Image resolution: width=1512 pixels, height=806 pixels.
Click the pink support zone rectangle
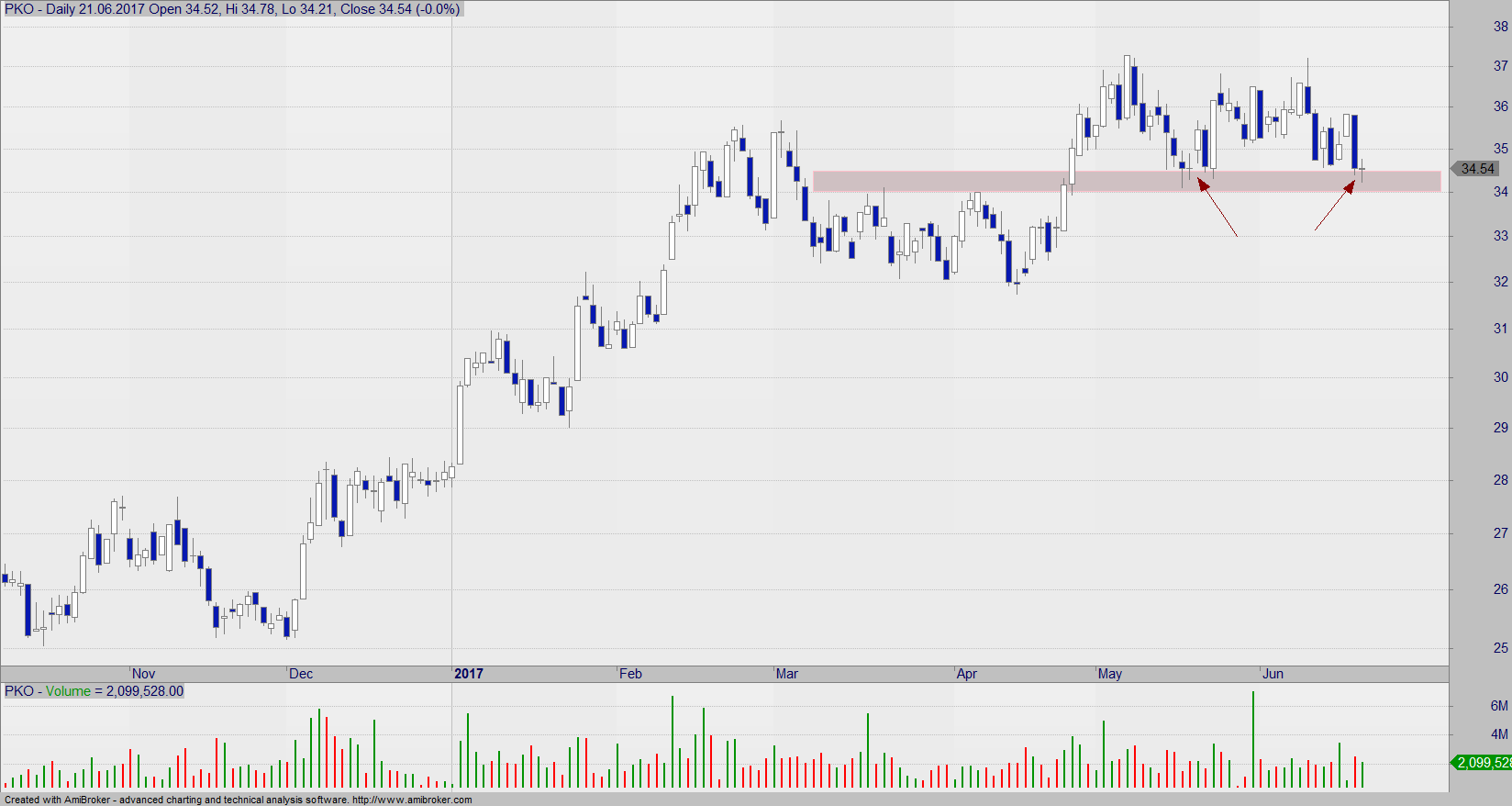1127,182
